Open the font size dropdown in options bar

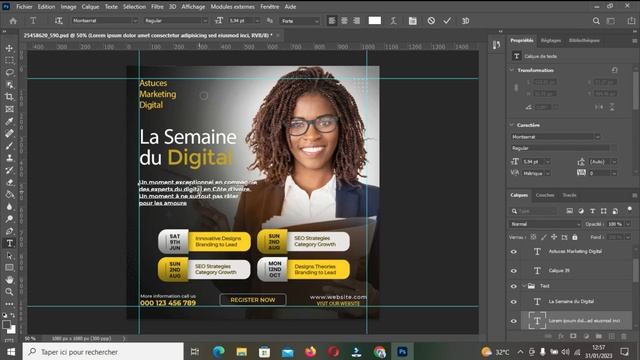pos(257,21)
